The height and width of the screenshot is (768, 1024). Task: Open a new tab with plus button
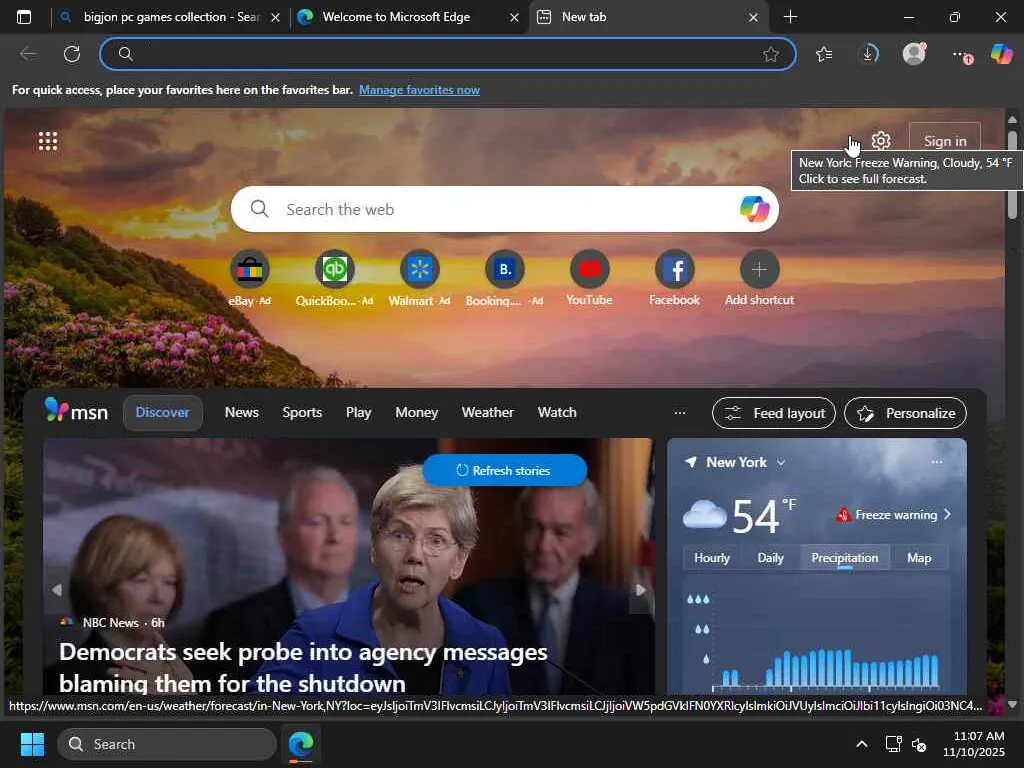790,17
